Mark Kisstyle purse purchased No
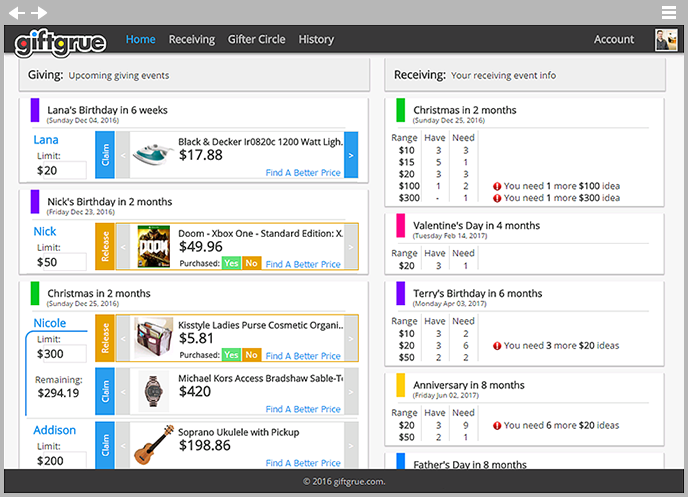 251,354
